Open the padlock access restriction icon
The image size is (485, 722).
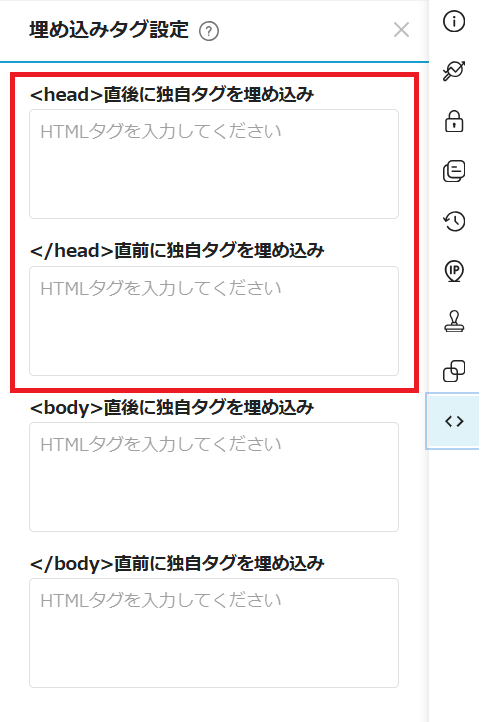tap(454, 121)
